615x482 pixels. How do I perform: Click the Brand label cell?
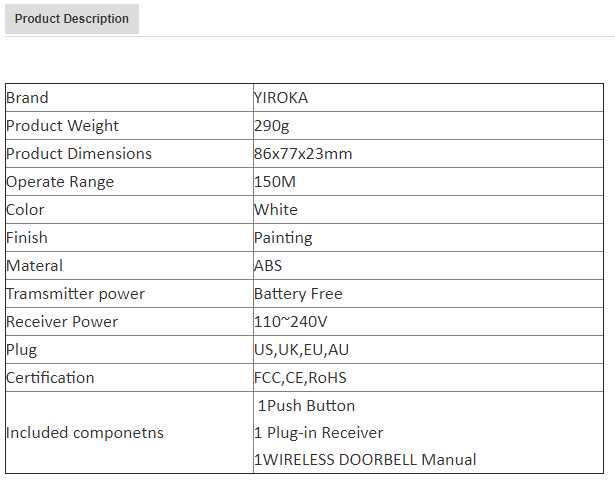(x=27, y=98)
